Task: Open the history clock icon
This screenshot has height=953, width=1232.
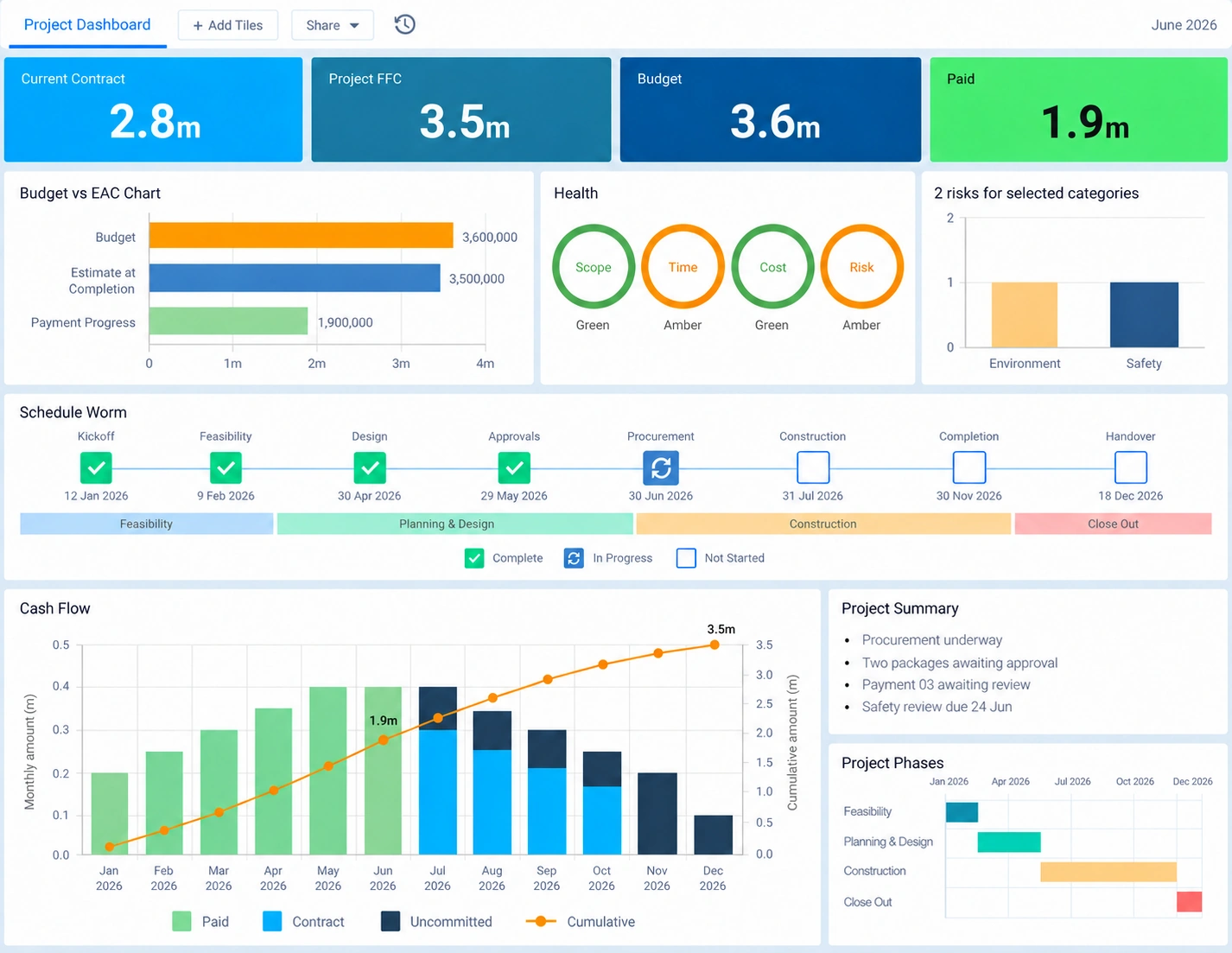Action: (x=404, y=25)
